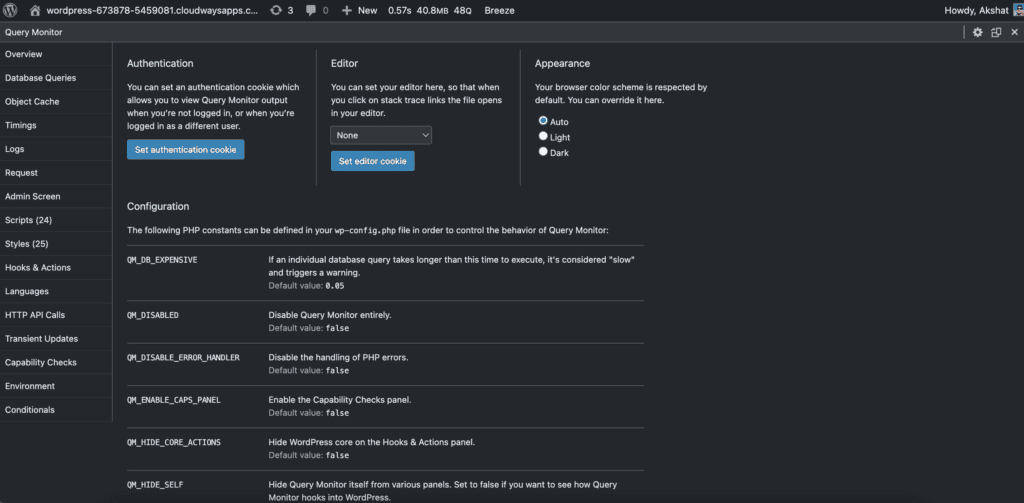The image size is (1024, 503).
Task: Open the Timings panel
Action: pyautogui.click(x=56, y=125)
